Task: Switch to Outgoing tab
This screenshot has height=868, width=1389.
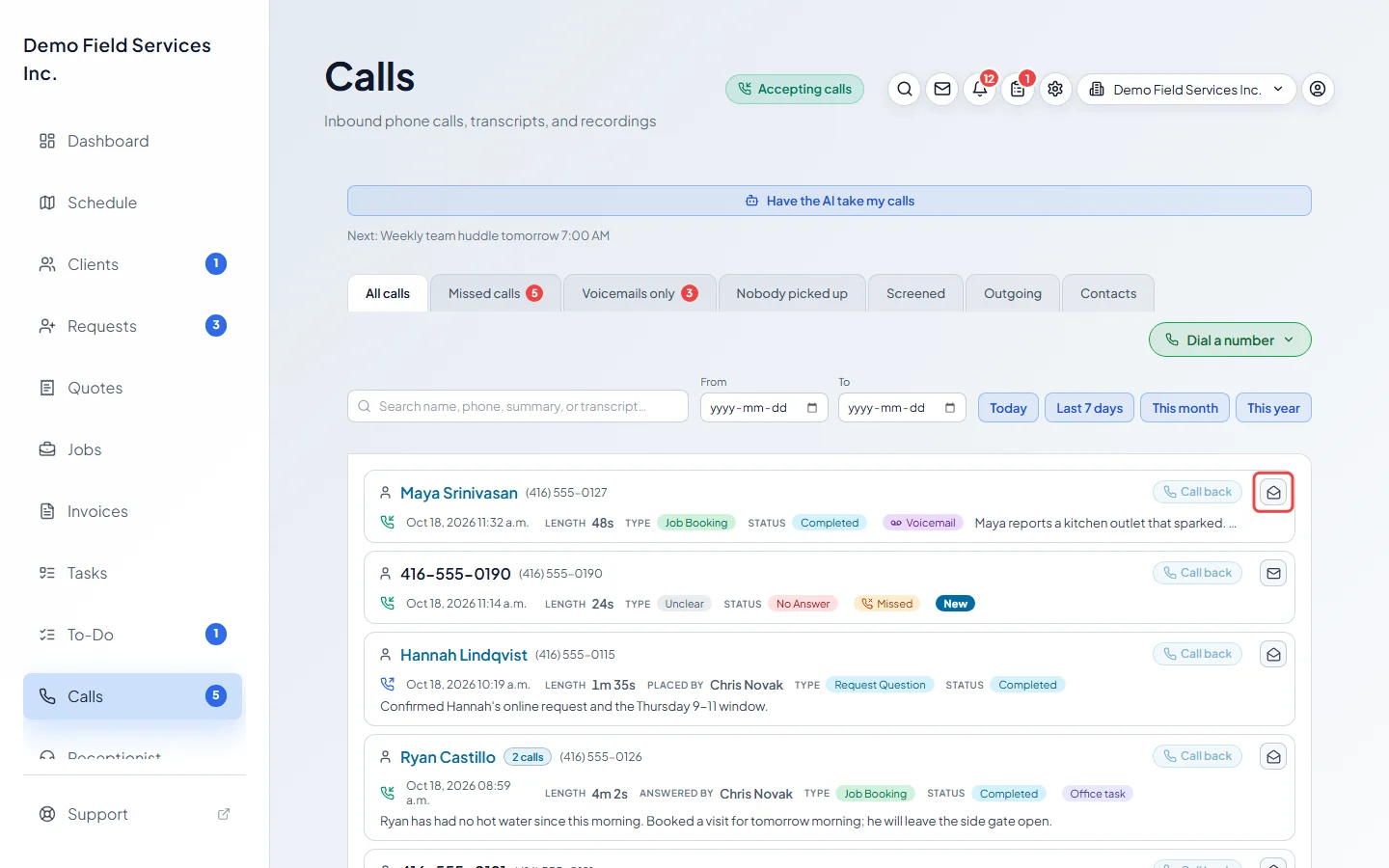Action: pyautogui.click(x=1013, y=293)
